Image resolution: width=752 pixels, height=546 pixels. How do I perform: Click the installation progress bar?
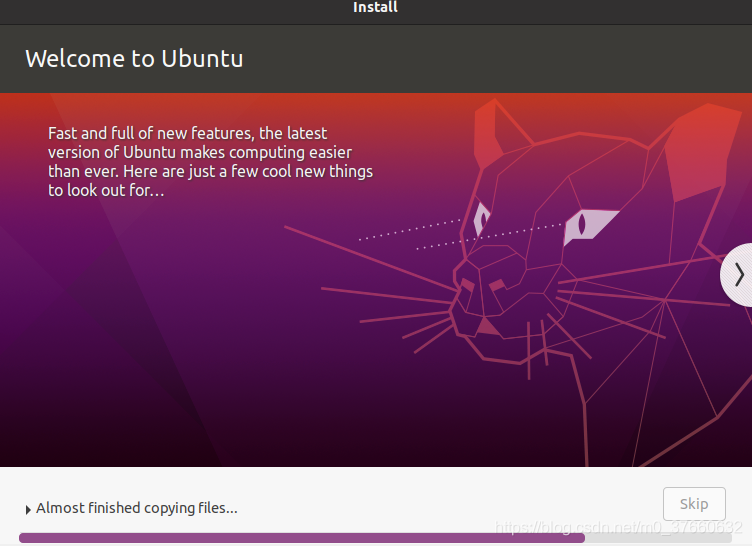tap(376, 538)
